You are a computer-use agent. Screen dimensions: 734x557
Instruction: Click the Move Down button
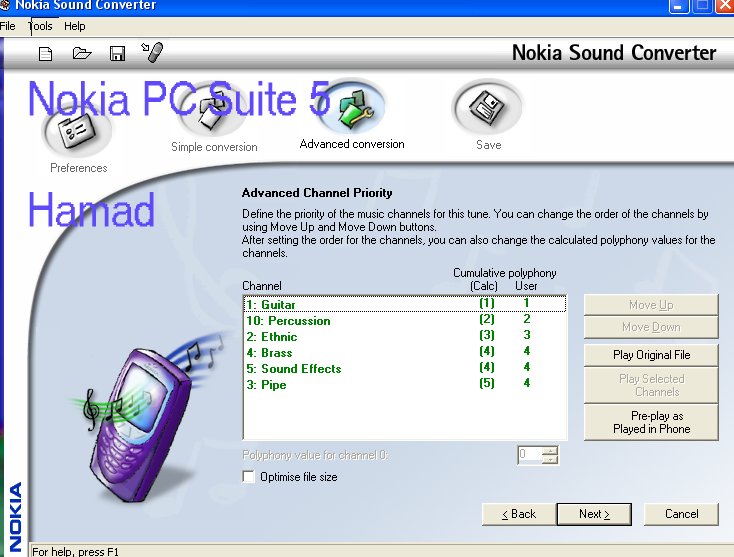[651, 327]
